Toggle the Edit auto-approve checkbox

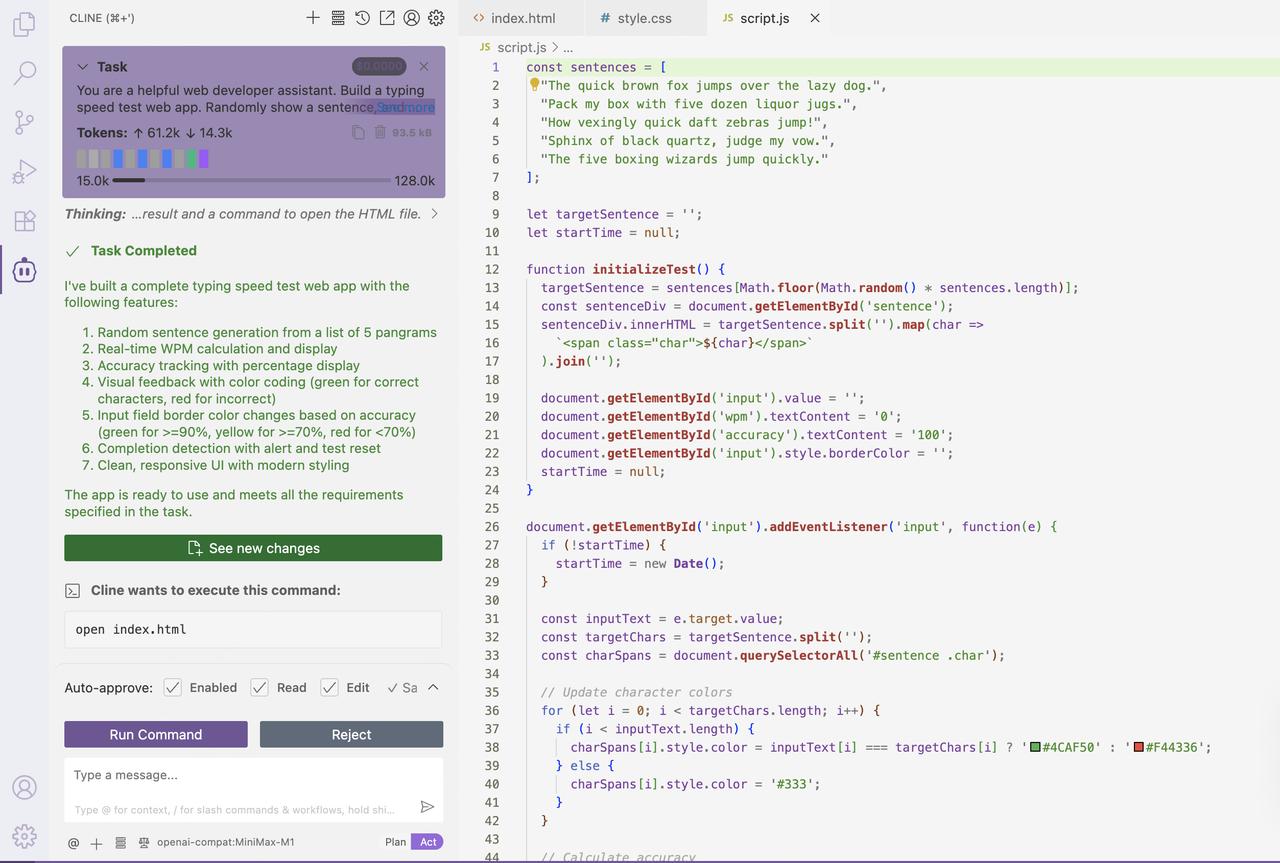click(x=329, y=688)
